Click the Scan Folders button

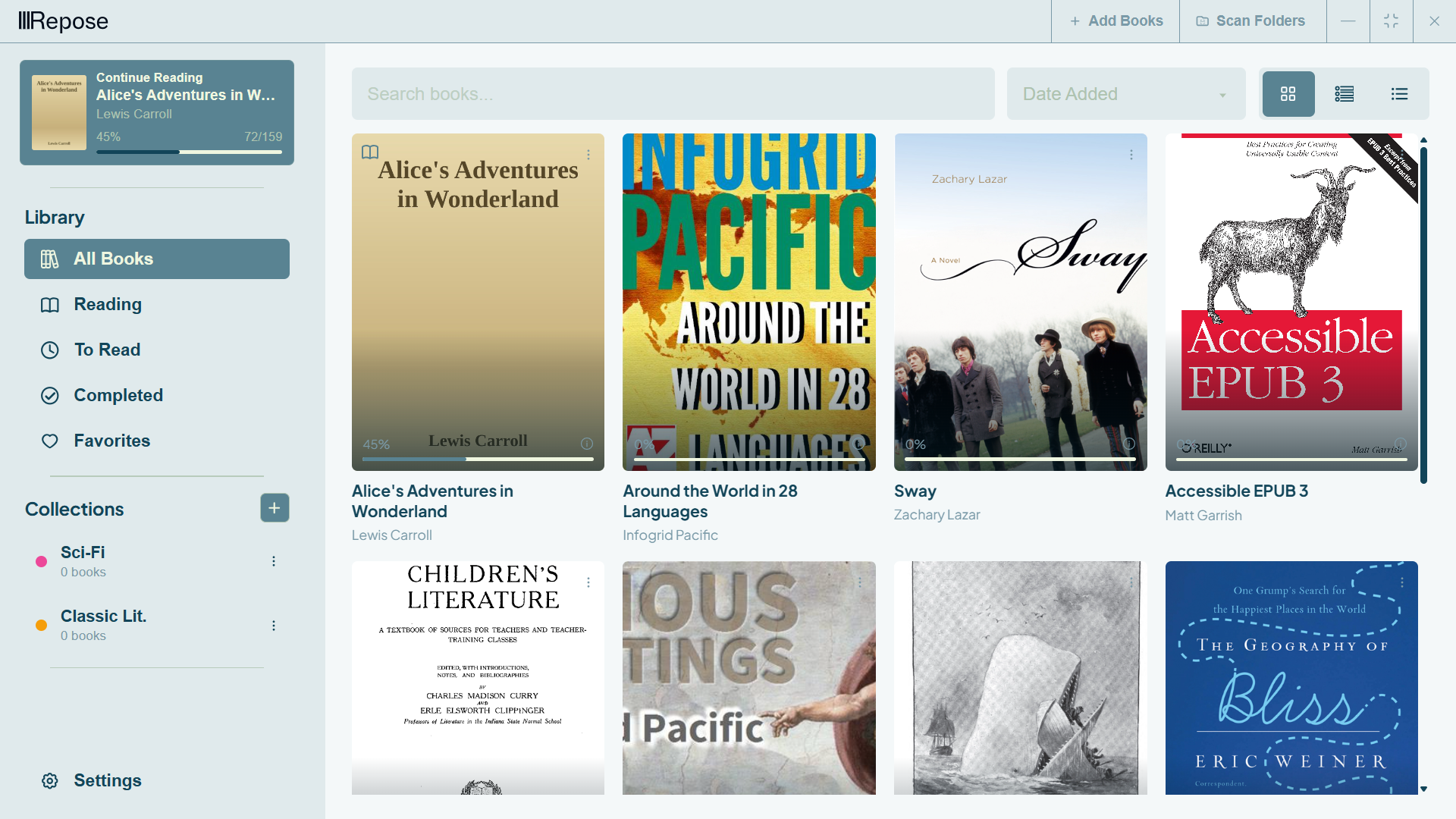1251,21
